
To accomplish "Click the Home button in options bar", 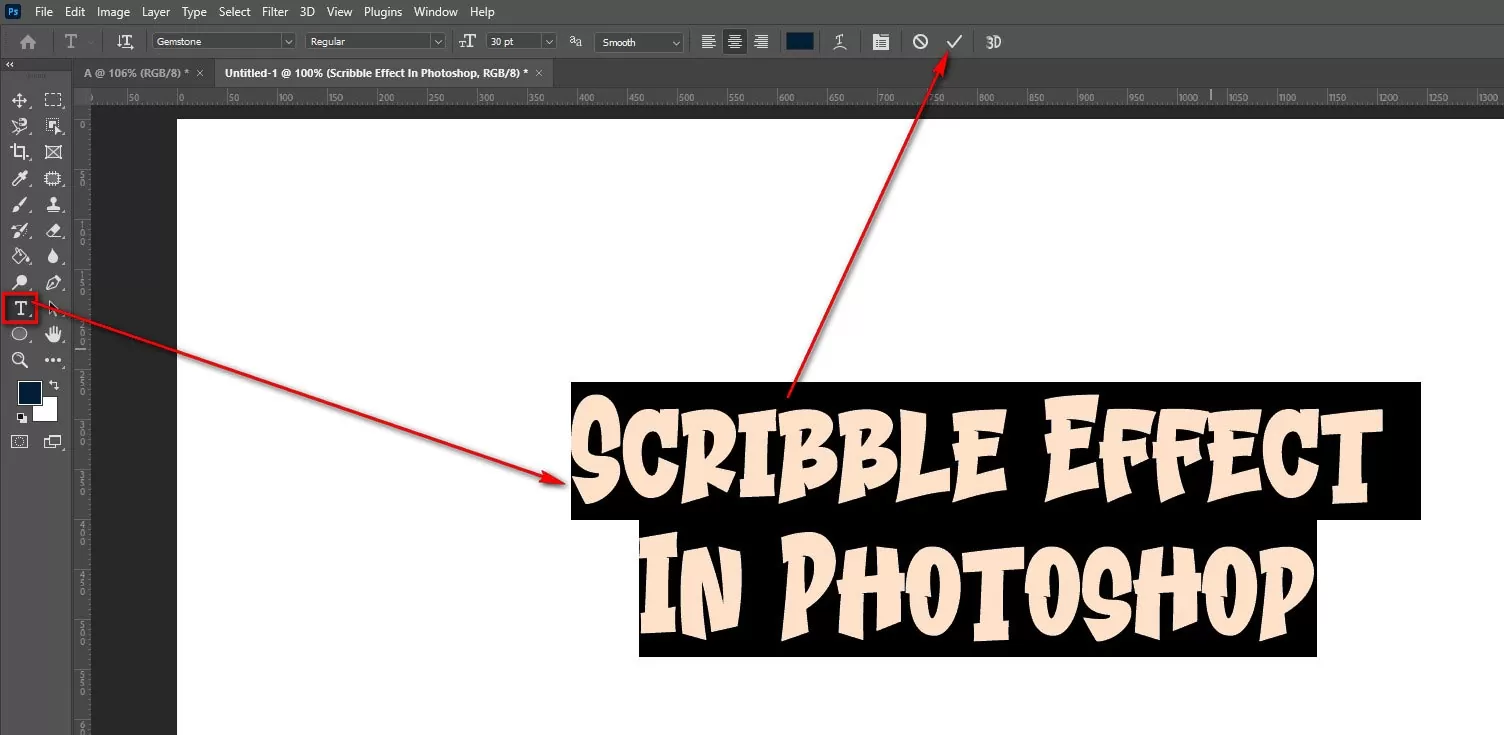I will click(28, 42).
